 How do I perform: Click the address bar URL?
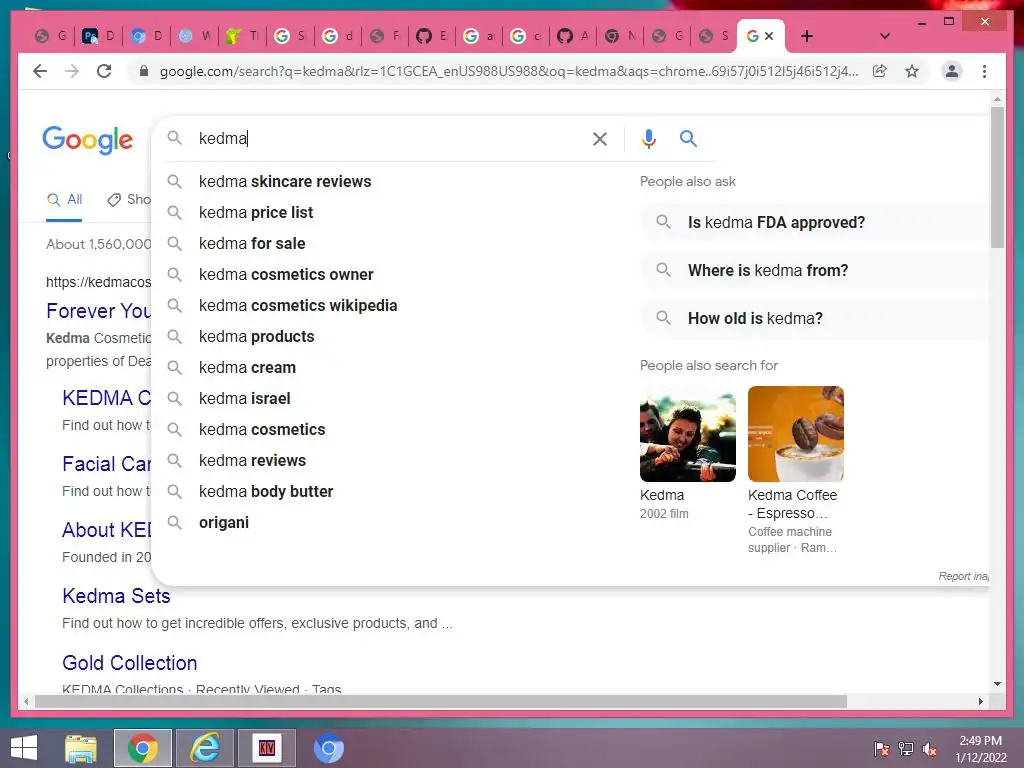[509, 71]
